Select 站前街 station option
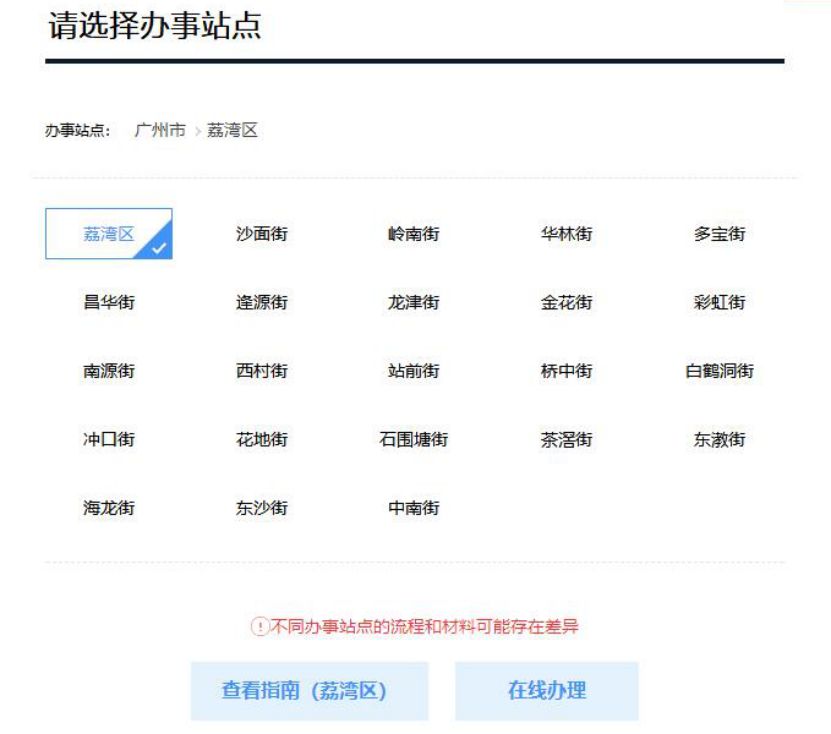831x734 pixels. 413,371
